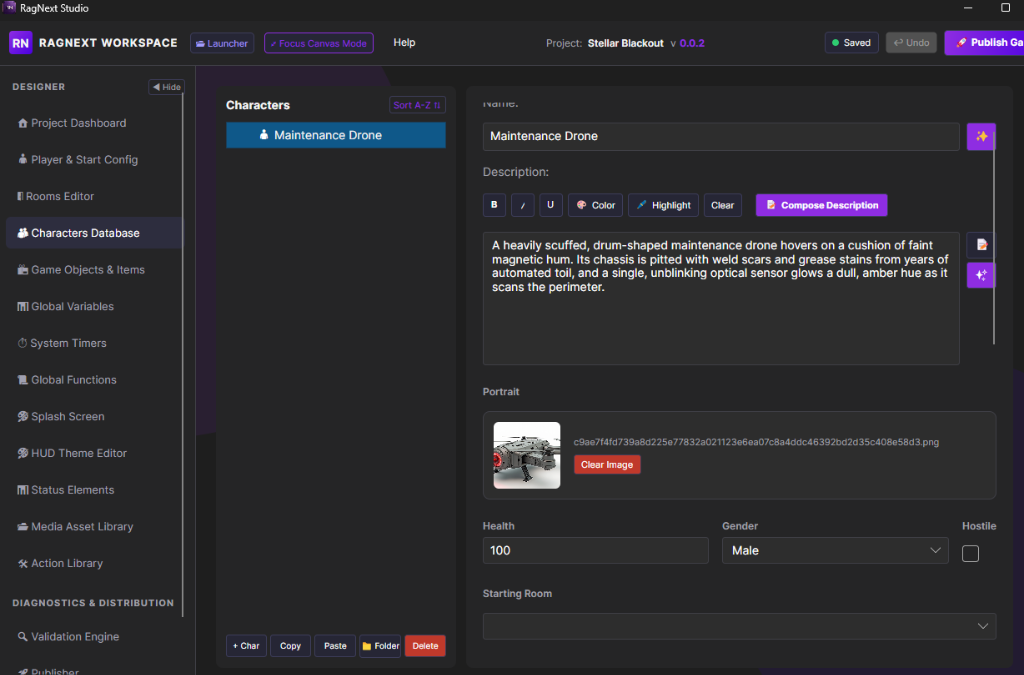Click the project version number 0.0.2
This screenshot has width=1024, height=675.
point(692,43)
